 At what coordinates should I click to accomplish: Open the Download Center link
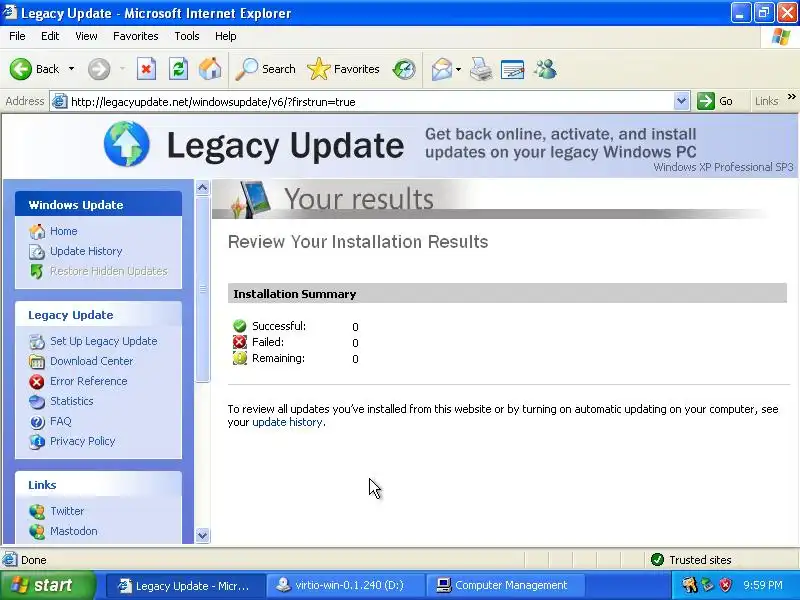[92, 361]
